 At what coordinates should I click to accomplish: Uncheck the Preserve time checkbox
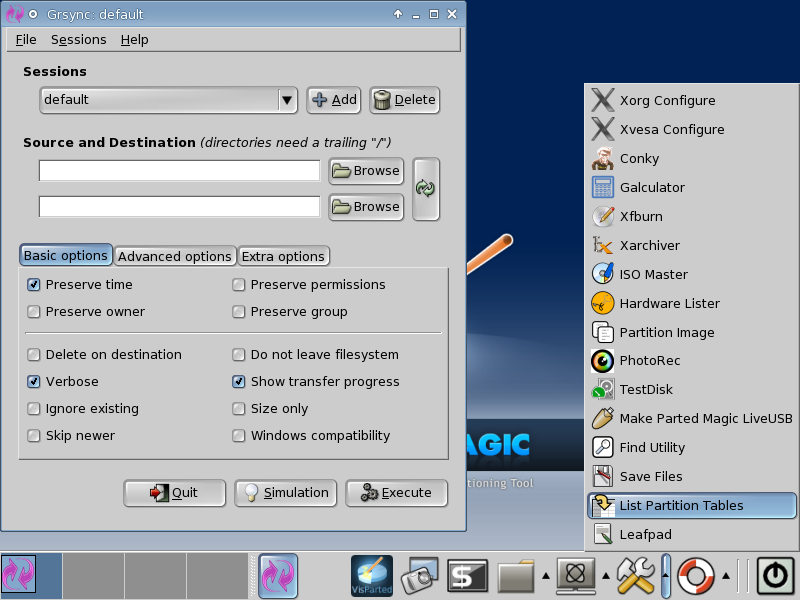tap(34, 285)
